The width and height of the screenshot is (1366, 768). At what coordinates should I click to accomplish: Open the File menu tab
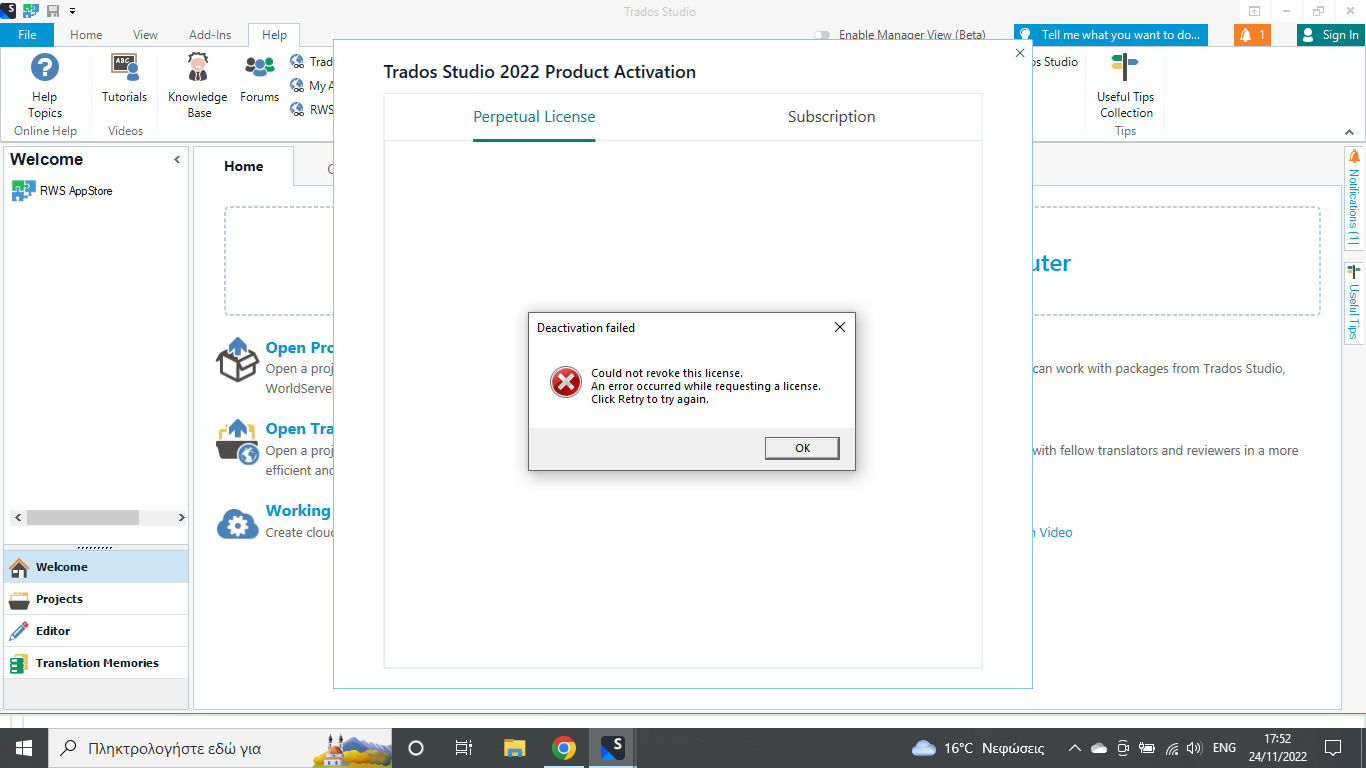tap(27, 35)
